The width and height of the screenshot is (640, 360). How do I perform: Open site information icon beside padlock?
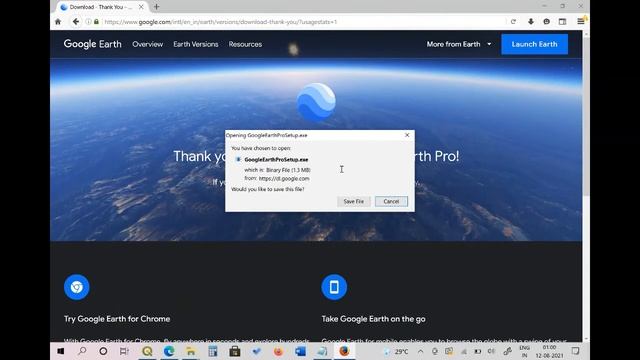point(88,22)
